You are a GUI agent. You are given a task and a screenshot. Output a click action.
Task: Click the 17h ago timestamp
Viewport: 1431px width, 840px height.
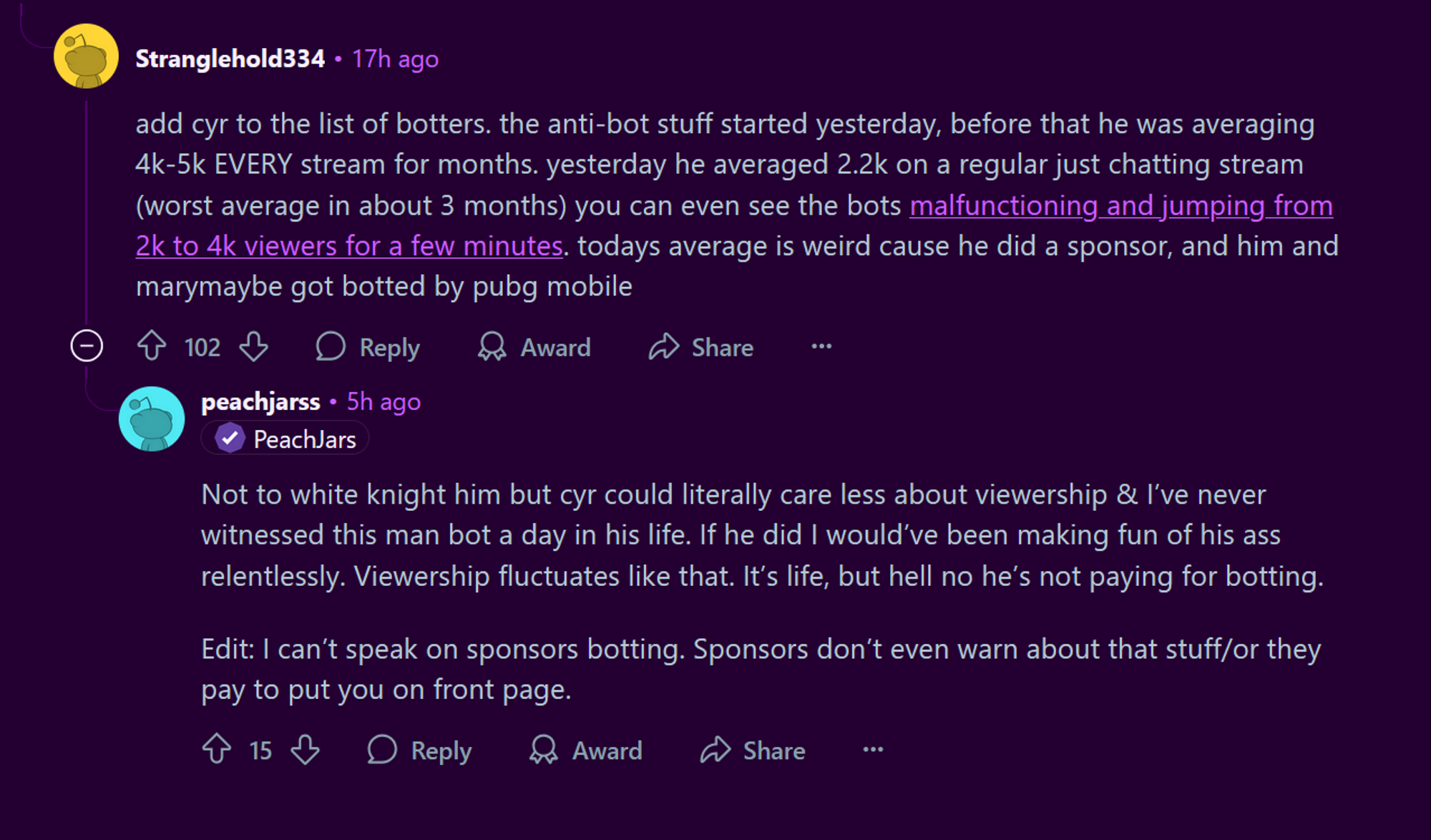395,59
